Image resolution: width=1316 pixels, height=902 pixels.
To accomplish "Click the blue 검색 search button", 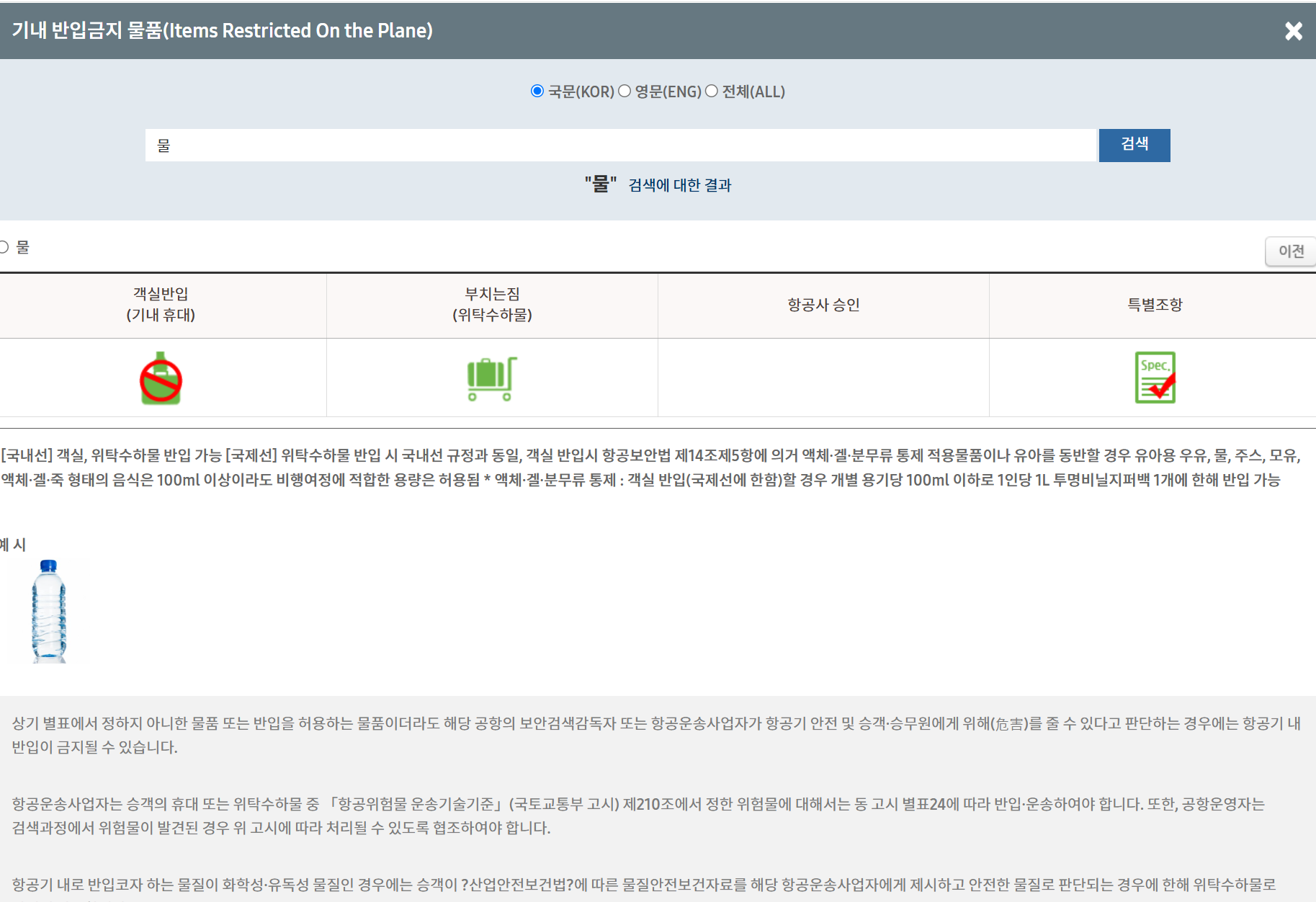I will tap(1134, 145).
